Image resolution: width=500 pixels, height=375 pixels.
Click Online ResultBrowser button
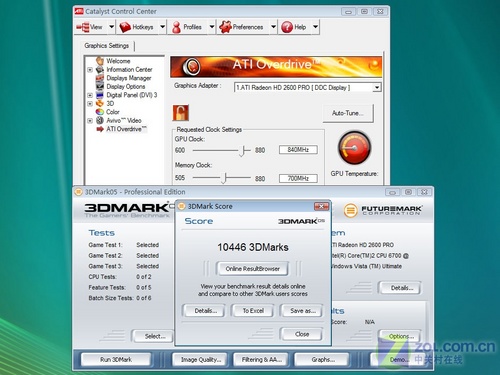coord(253,269)
